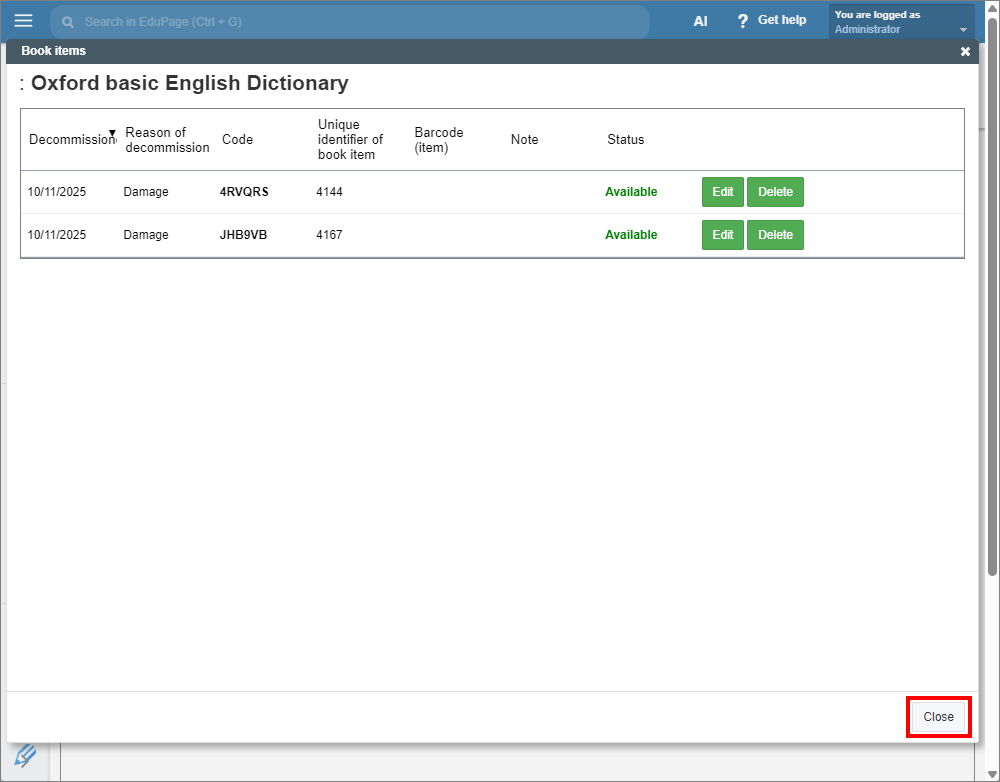Expand the Administrator account dropdown

963,30
